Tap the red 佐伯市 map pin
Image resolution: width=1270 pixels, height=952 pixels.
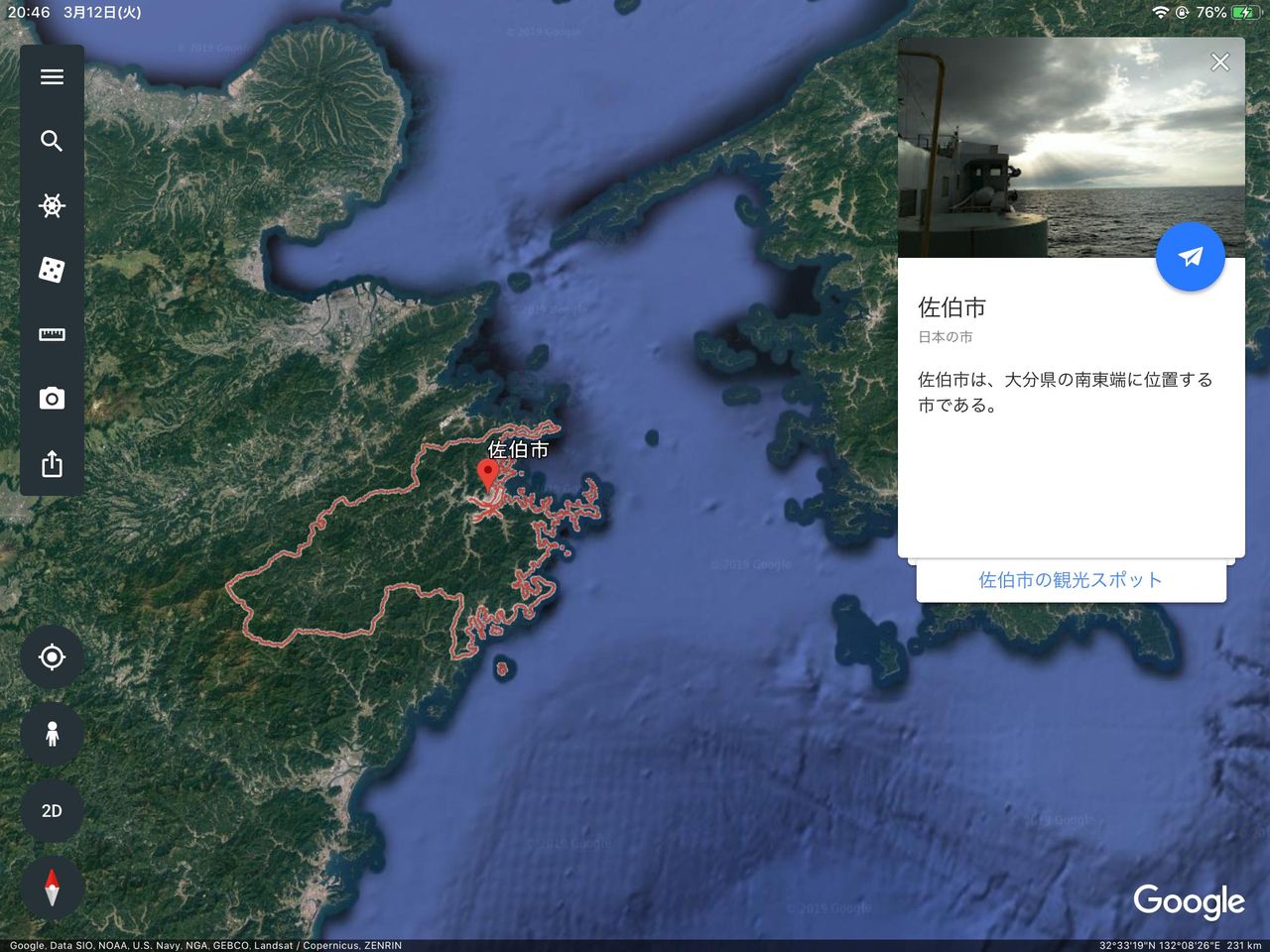[x=487, y=475]
